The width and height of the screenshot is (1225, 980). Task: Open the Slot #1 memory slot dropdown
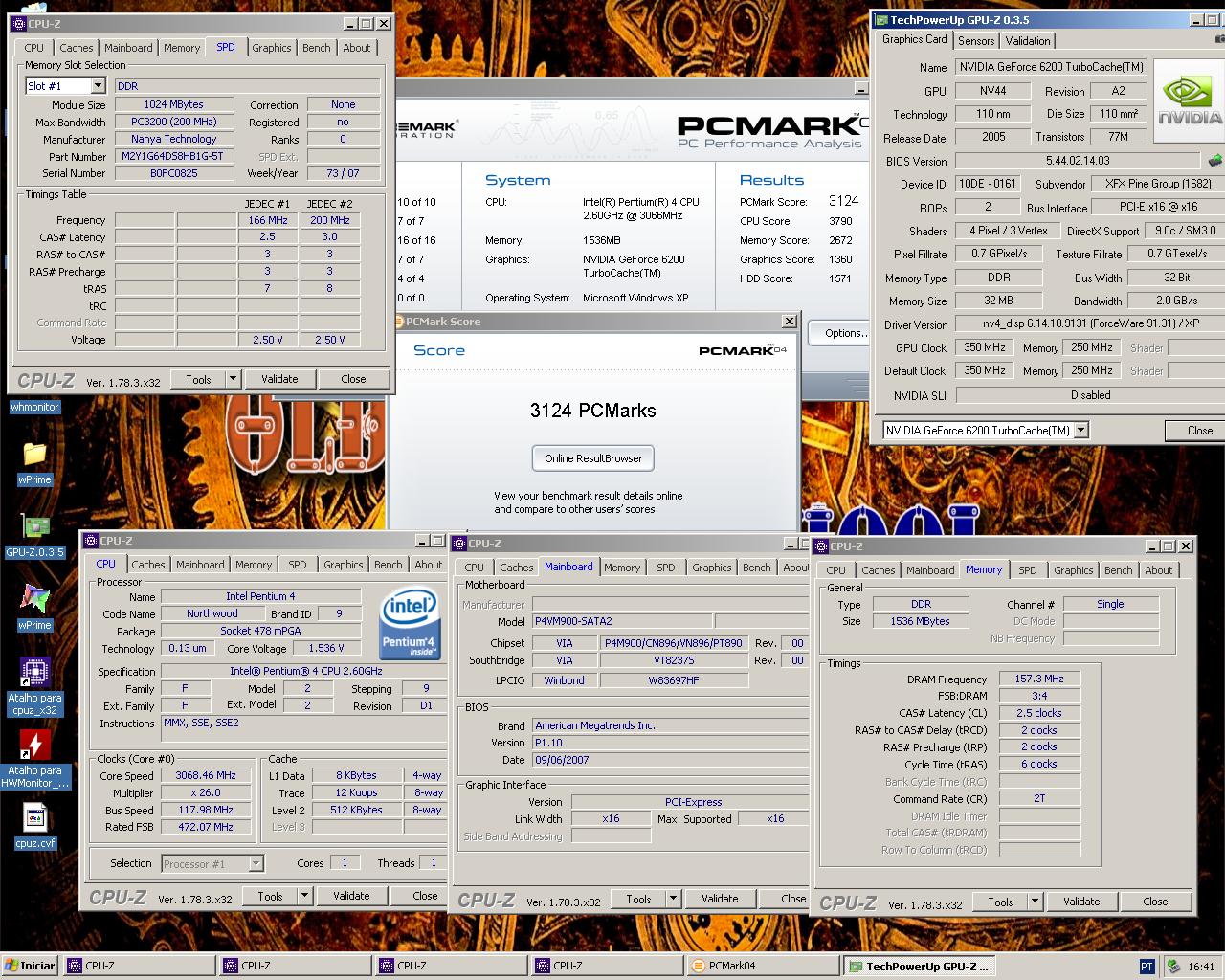(98, 86)
